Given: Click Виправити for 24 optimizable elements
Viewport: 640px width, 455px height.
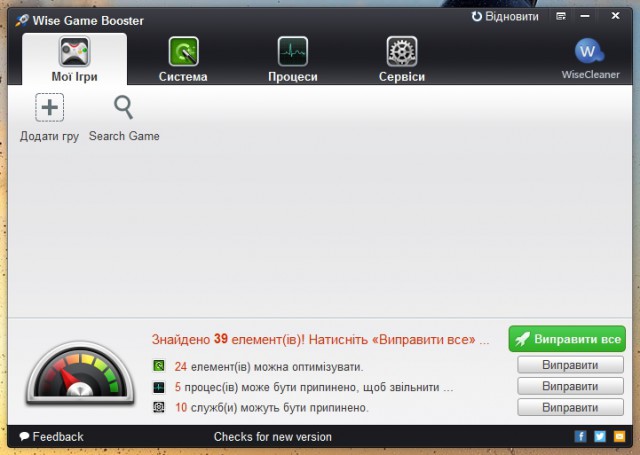Looking at the screenshot, I should [x=570, y=365].
